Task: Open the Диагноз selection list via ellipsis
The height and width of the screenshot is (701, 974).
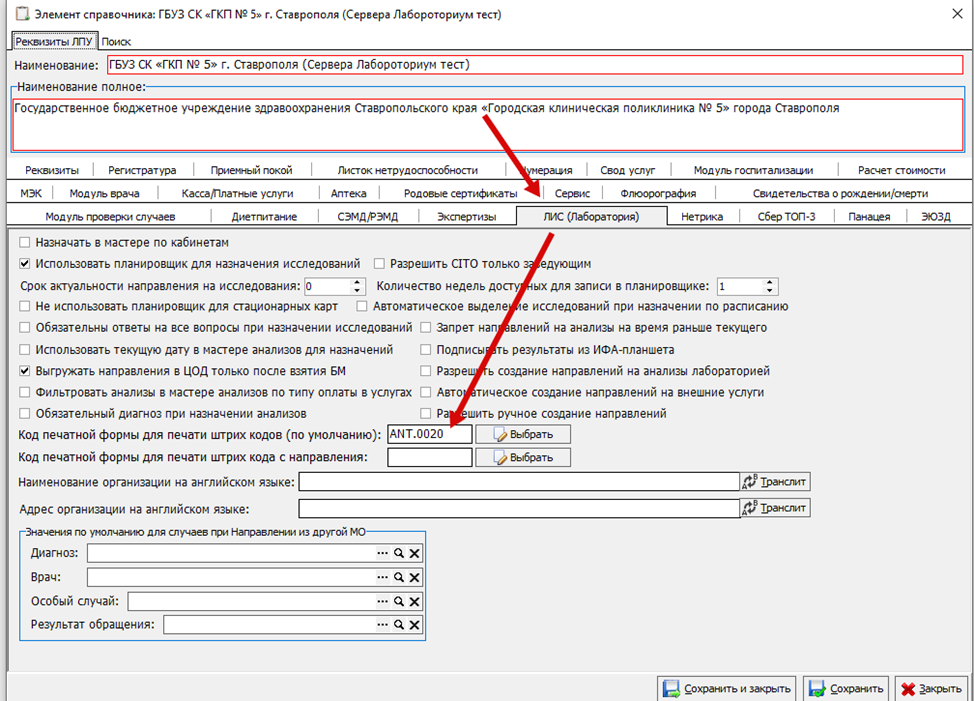Action: [x=381, y=553]
